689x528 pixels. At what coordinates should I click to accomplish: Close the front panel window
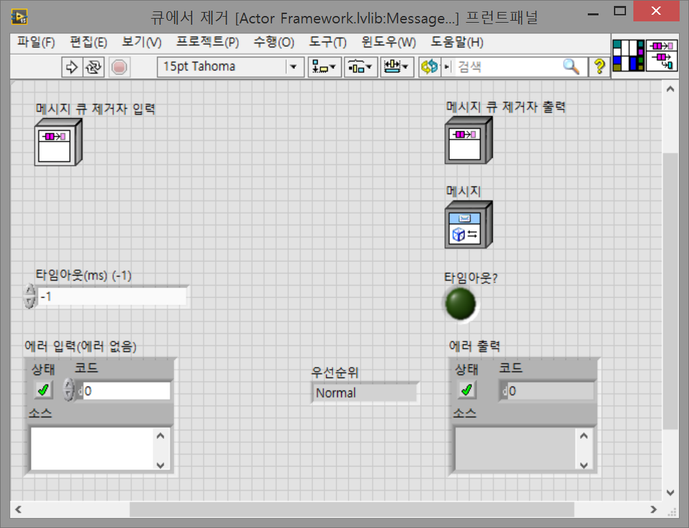(656, 11)
